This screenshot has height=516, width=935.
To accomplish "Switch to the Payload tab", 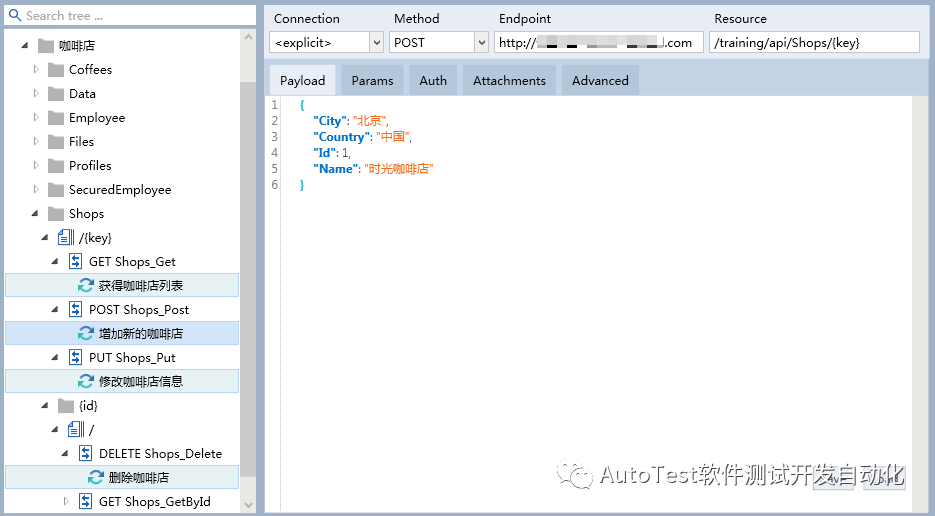I will (302, 81).
